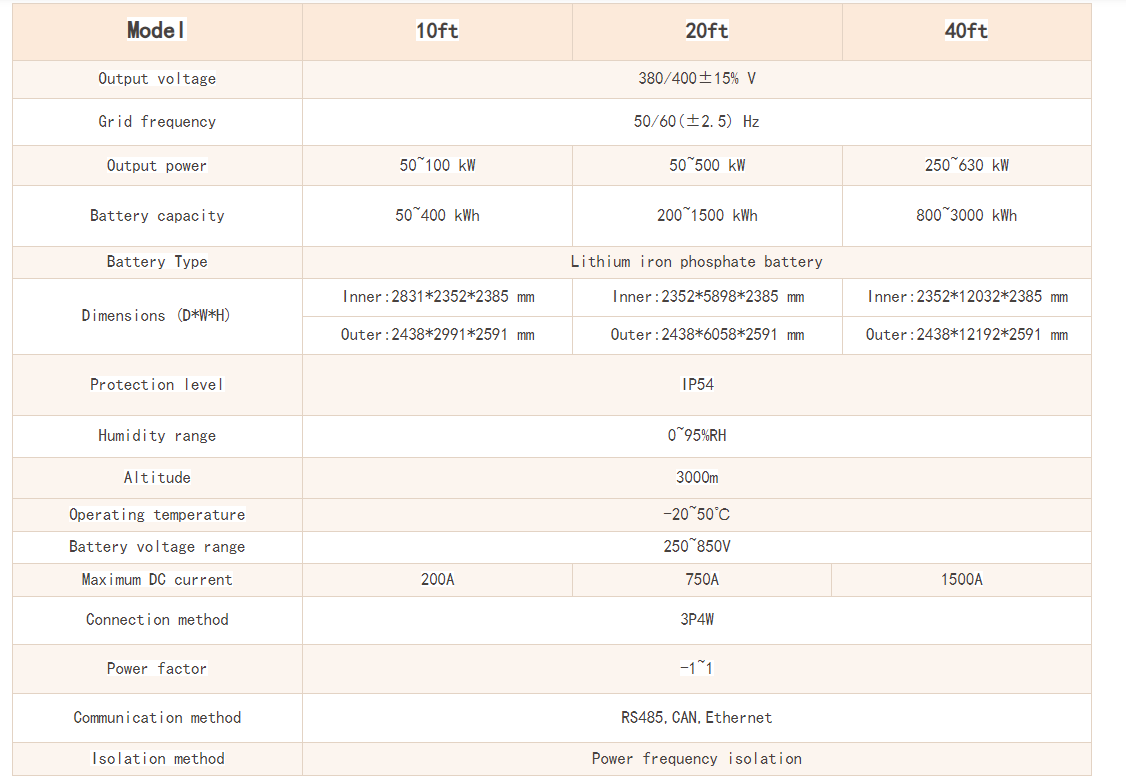Click the 50/60(±2.5) Hz frequency value
The width and height of the screenshot is (1126, 781).
click(696, 122)
